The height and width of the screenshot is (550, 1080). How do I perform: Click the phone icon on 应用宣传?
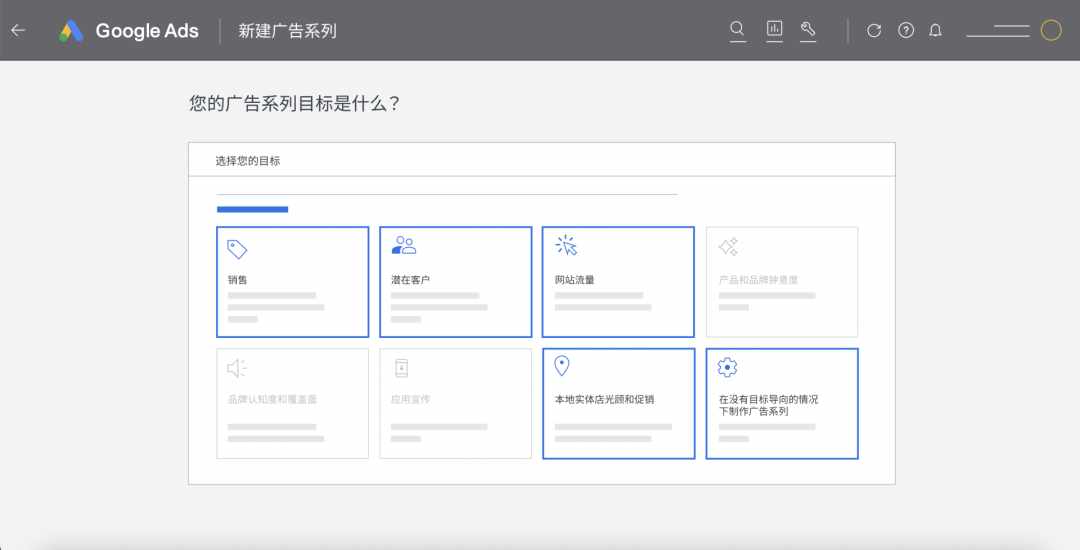coord(402,368)
